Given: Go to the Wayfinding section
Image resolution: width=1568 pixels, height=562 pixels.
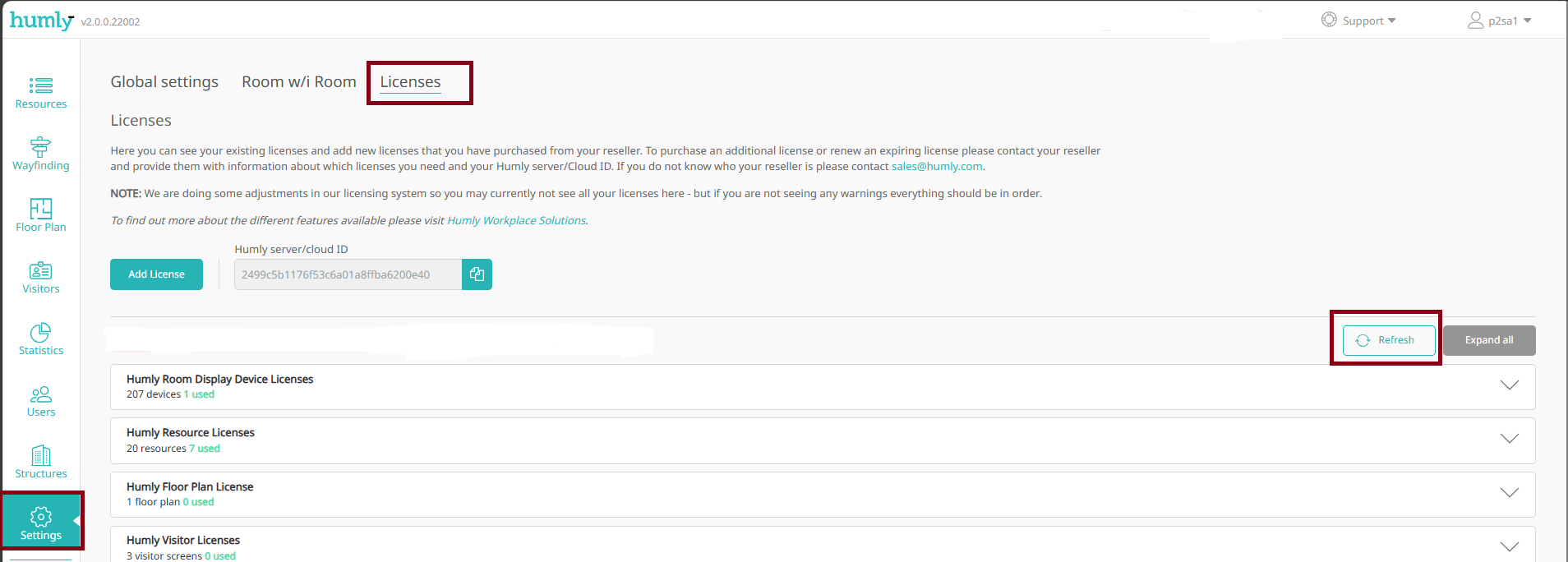Looking at the screenshot, I should [41, 154].
